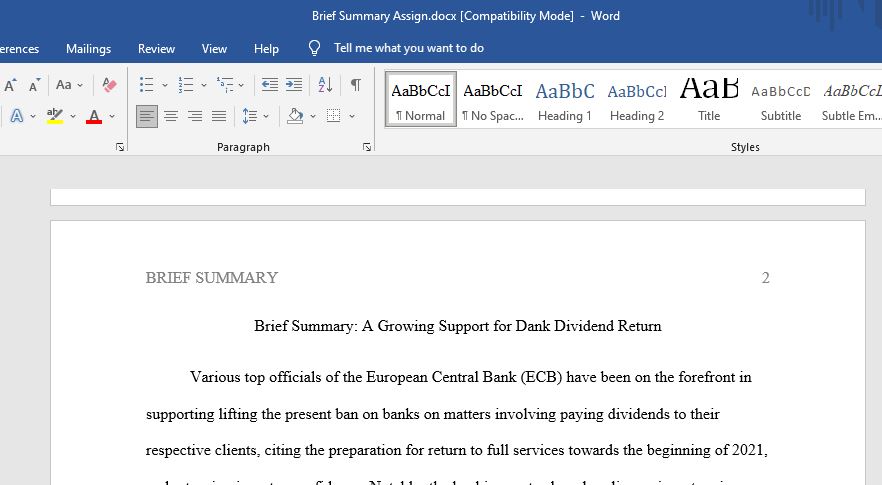The height and width of the screenshot is (485, 882).
Task: Decrease paragraph indent
Action: [270, 85]
